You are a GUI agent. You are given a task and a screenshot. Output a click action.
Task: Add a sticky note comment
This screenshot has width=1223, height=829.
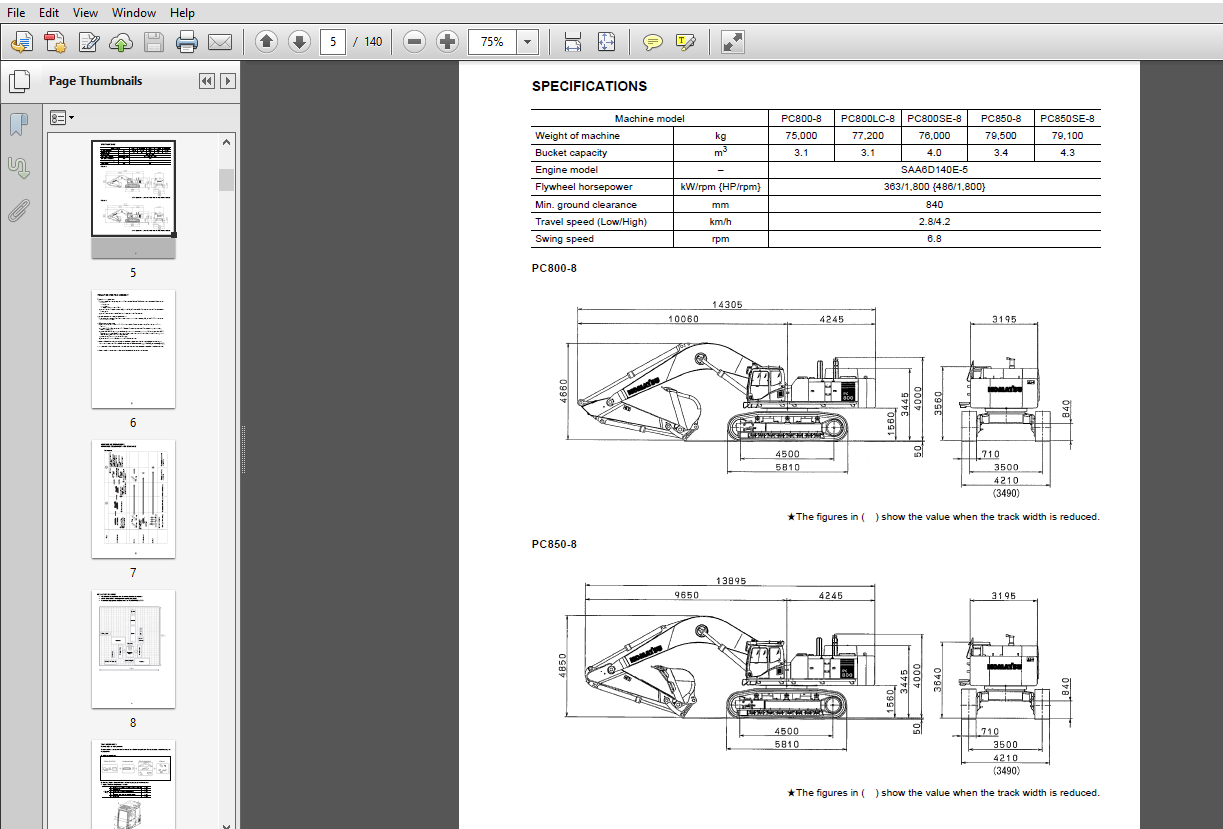click(652, 42)
